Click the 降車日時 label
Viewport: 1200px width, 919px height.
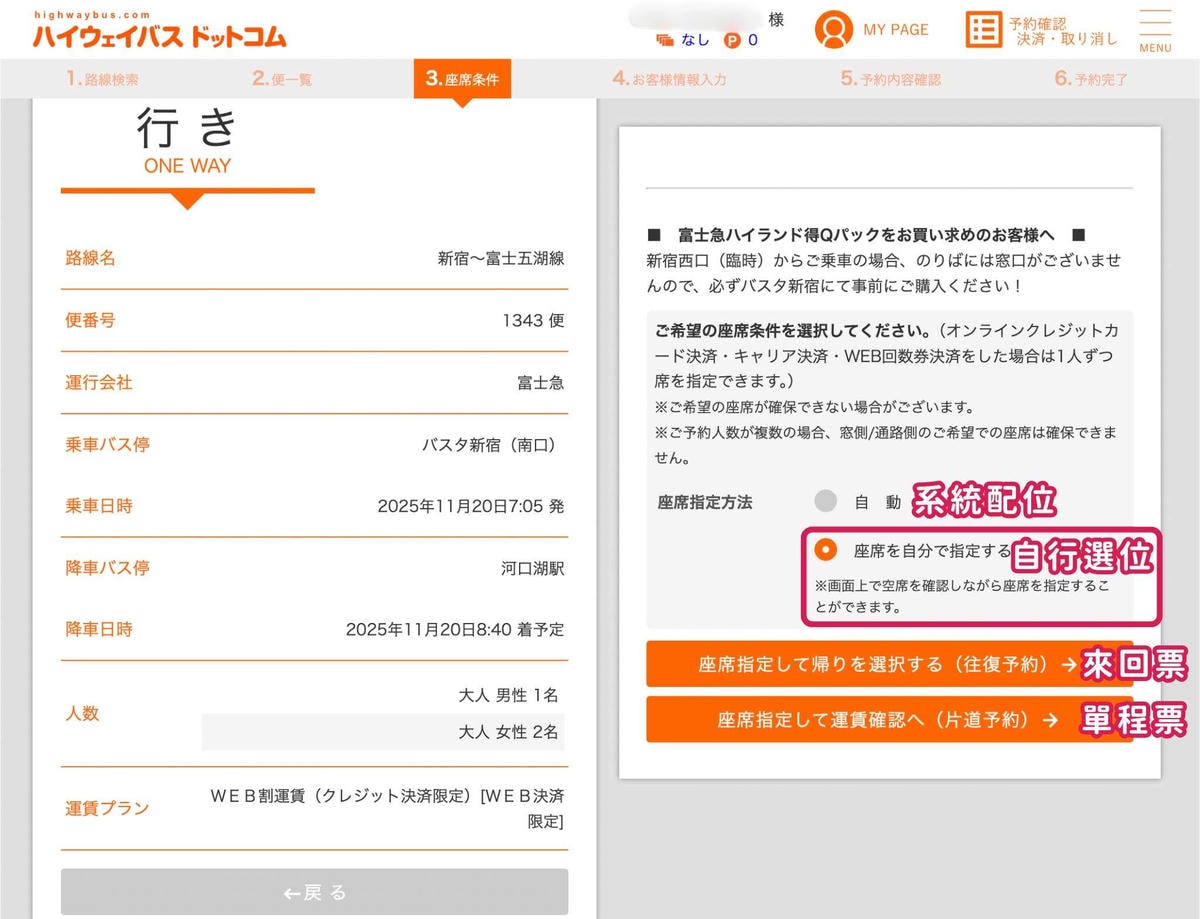98,630
